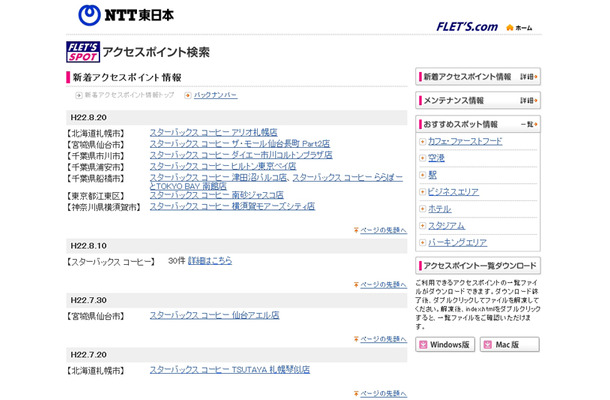The height and width of the screenshot is (400, 610).
Task: Select スタジアム category
Action: coord(447,226)
